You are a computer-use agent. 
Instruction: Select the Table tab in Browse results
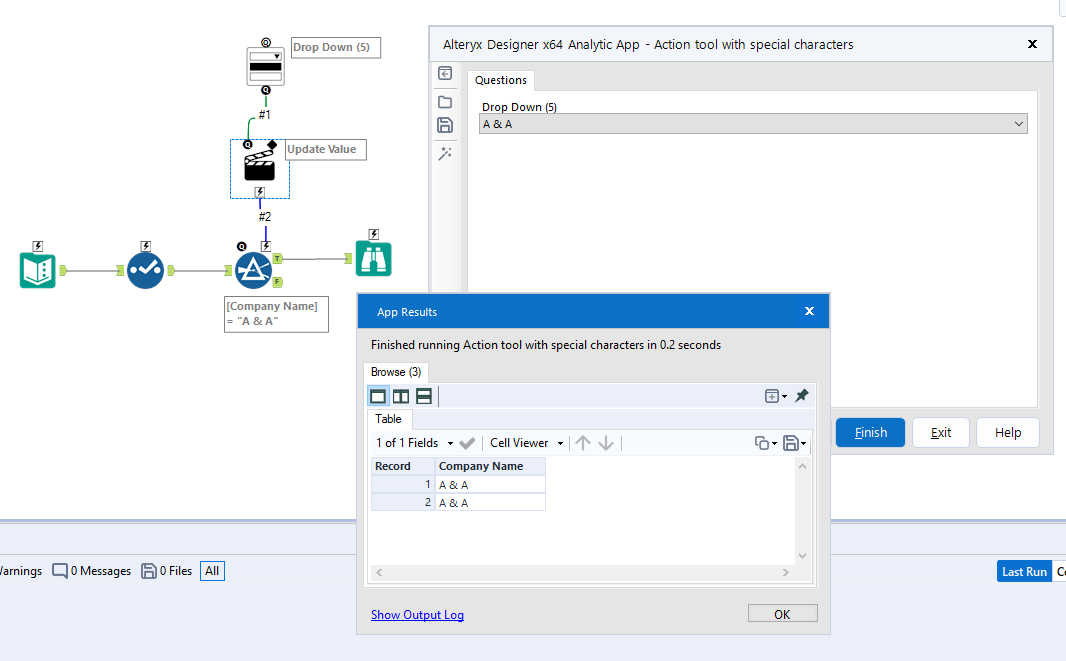[389, 419]
